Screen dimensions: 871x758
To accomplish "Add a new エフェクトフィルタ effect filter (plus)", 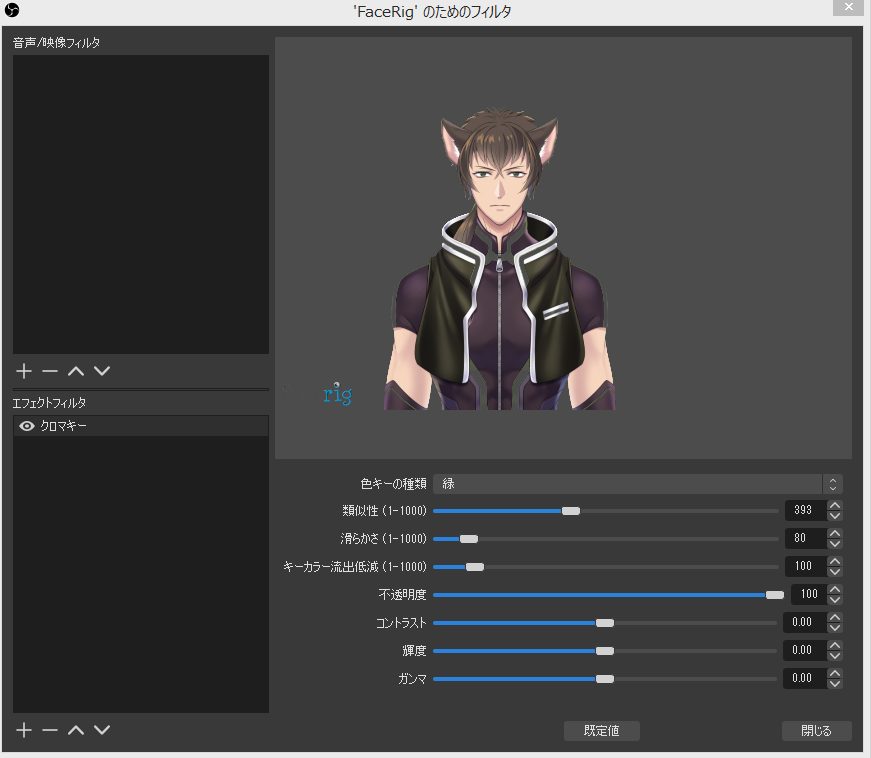I will click(x=24, y=730).
